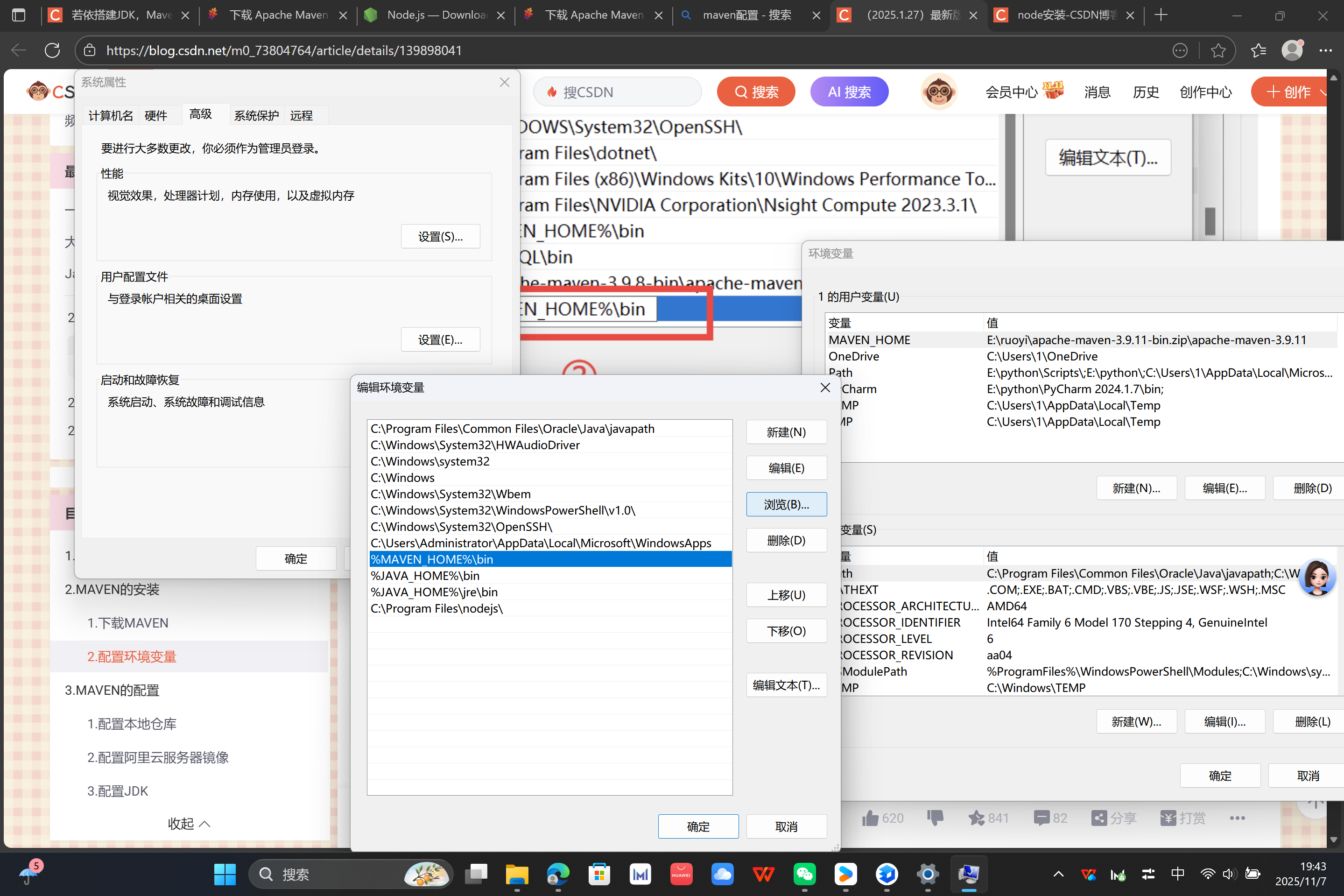Open WPS Office from the taskbar
The image size is (1344, 896).
(x=764, y=874)
